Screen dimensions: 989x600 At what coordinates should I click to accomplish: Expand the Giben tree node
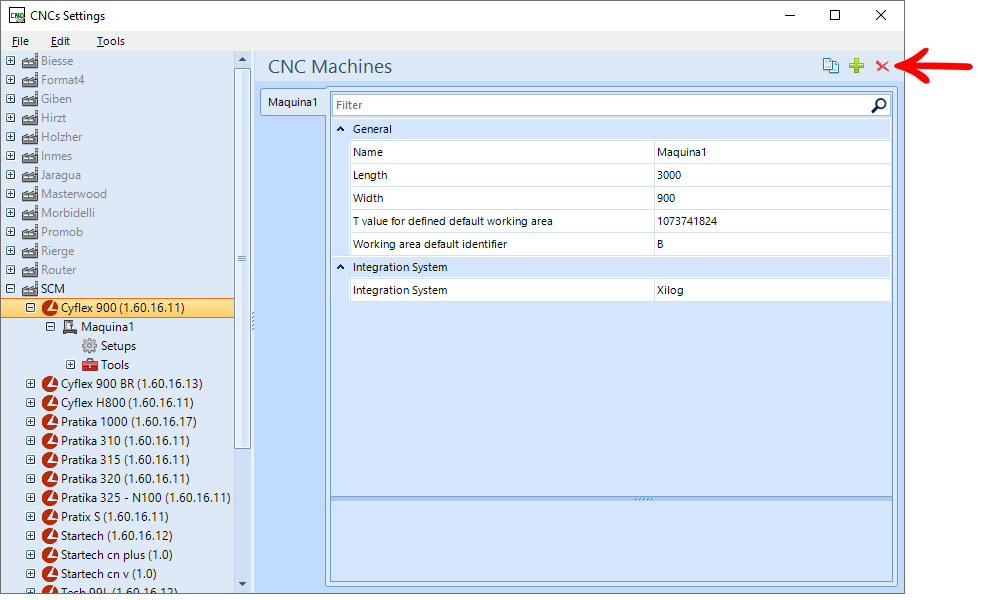10,98
